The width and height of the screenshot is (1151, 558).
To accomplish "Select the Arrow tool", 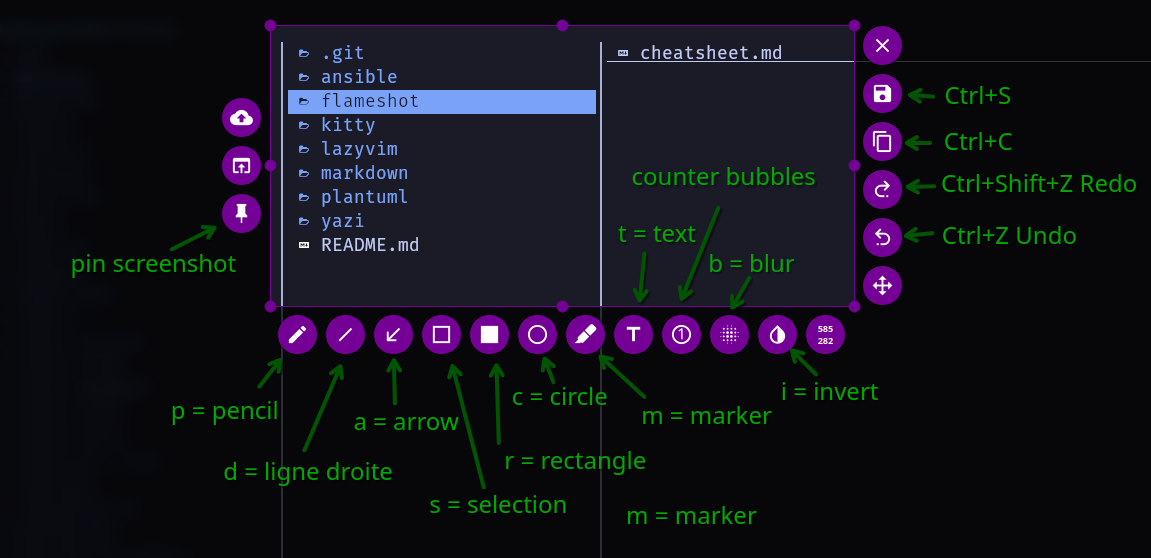I will coord(393,335).
